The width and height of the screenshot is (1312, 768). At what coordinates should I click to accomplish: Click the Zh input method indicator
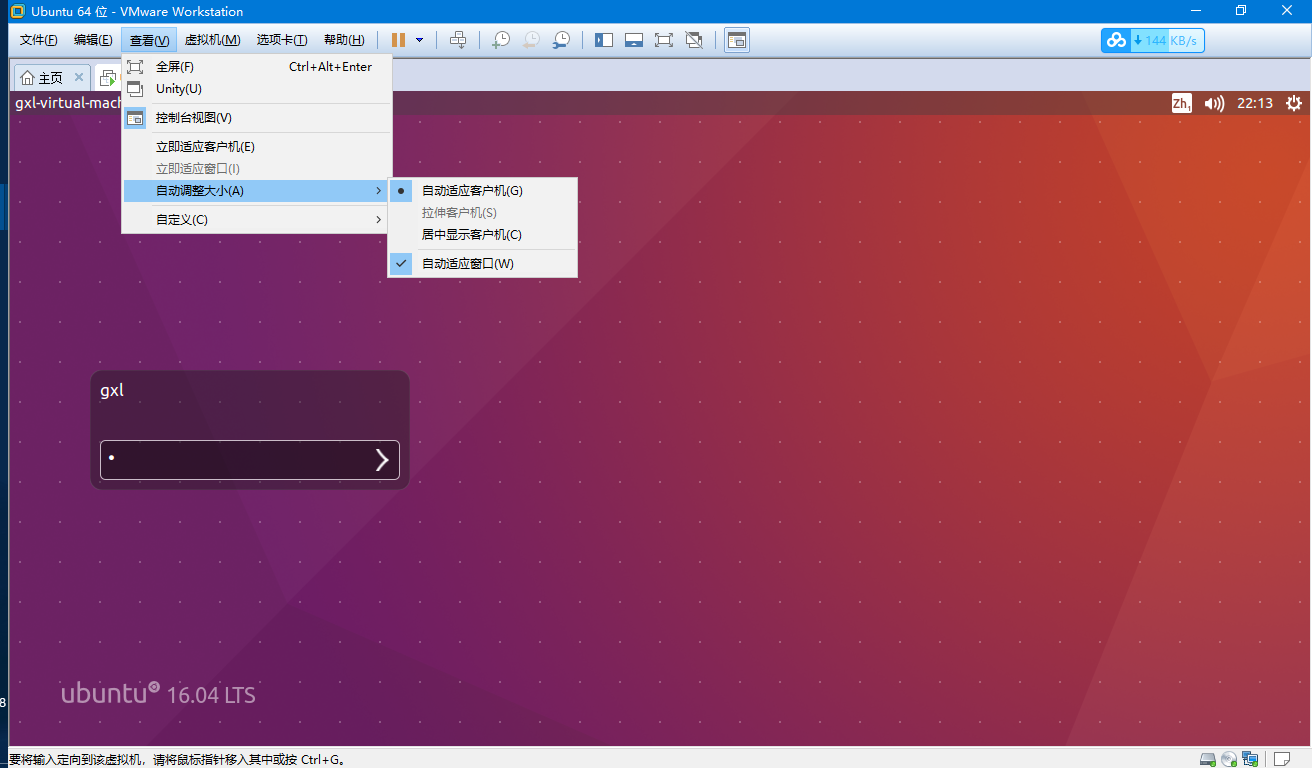tap(1181, 103)
